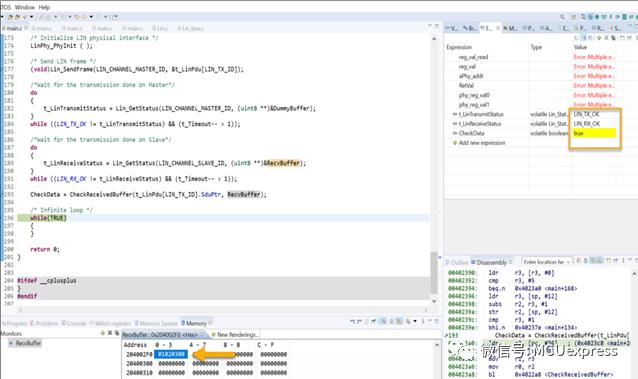Screen dimensions: 638x379
Task: Click the highlighted RecvBuffer on line 189
Action: pyautogui.click(x=283, y=163)
